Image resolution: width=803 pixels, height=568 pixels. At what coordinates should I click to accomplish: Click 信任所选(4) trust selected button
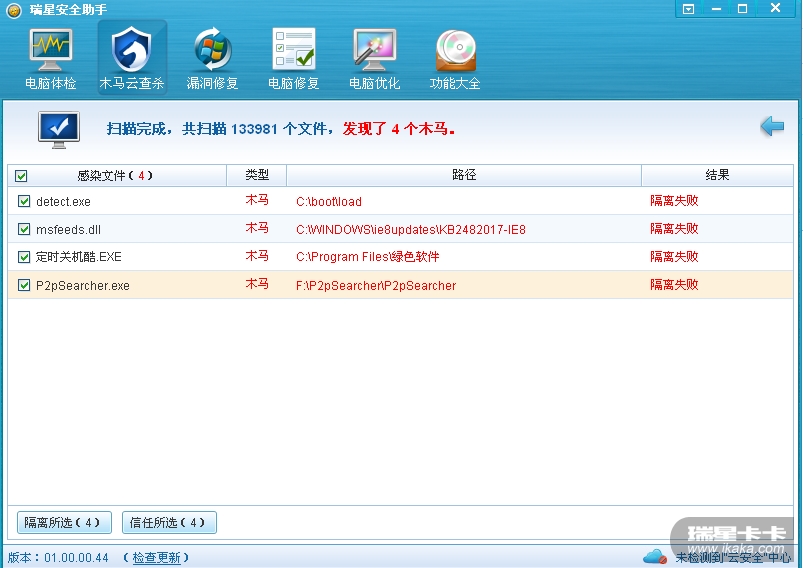[x=169, y=522]
